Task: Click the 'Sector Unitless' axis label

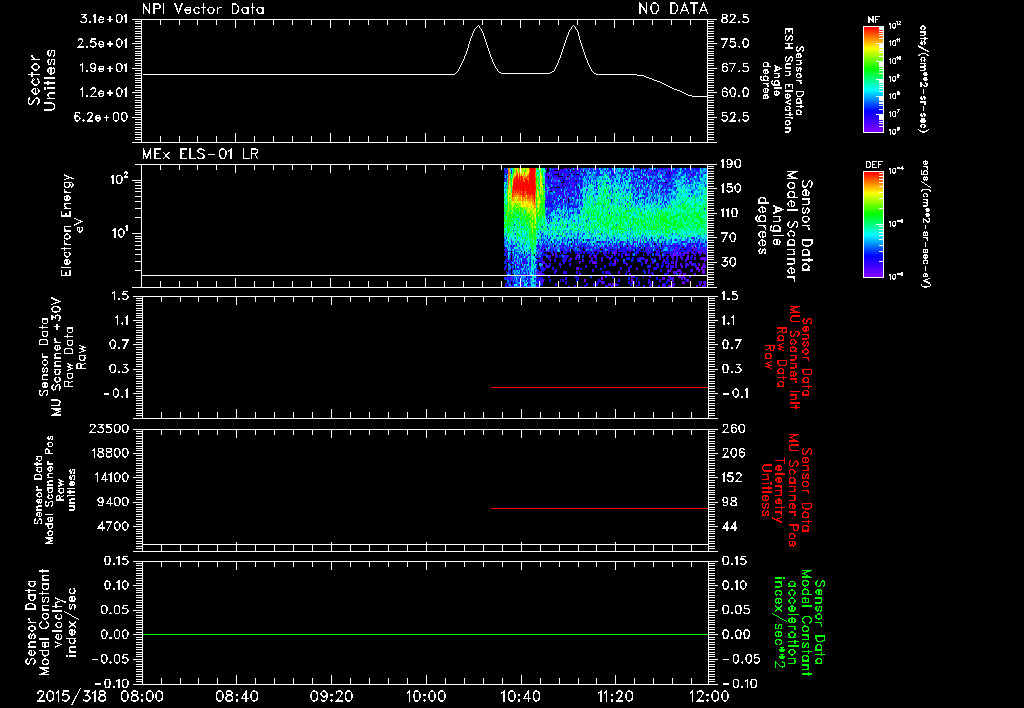Action: (42, 80)
